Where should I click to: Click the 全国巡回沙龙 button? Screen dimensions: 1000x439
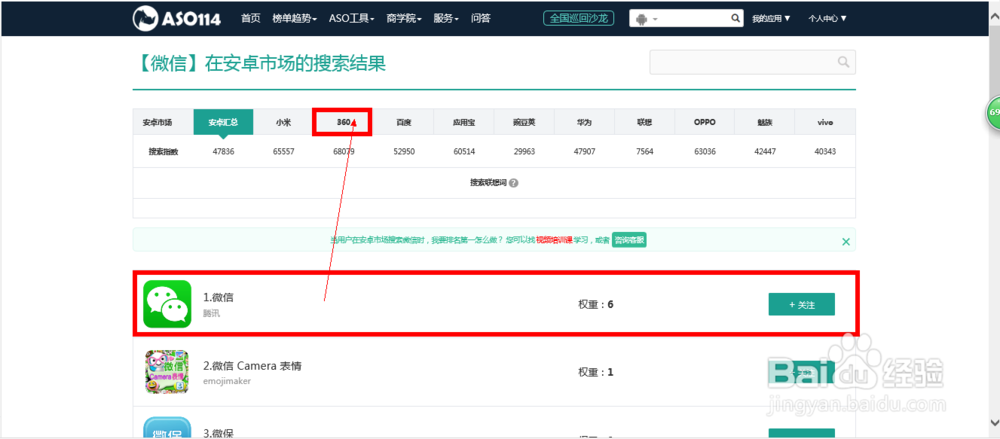(x=578, y=19)
